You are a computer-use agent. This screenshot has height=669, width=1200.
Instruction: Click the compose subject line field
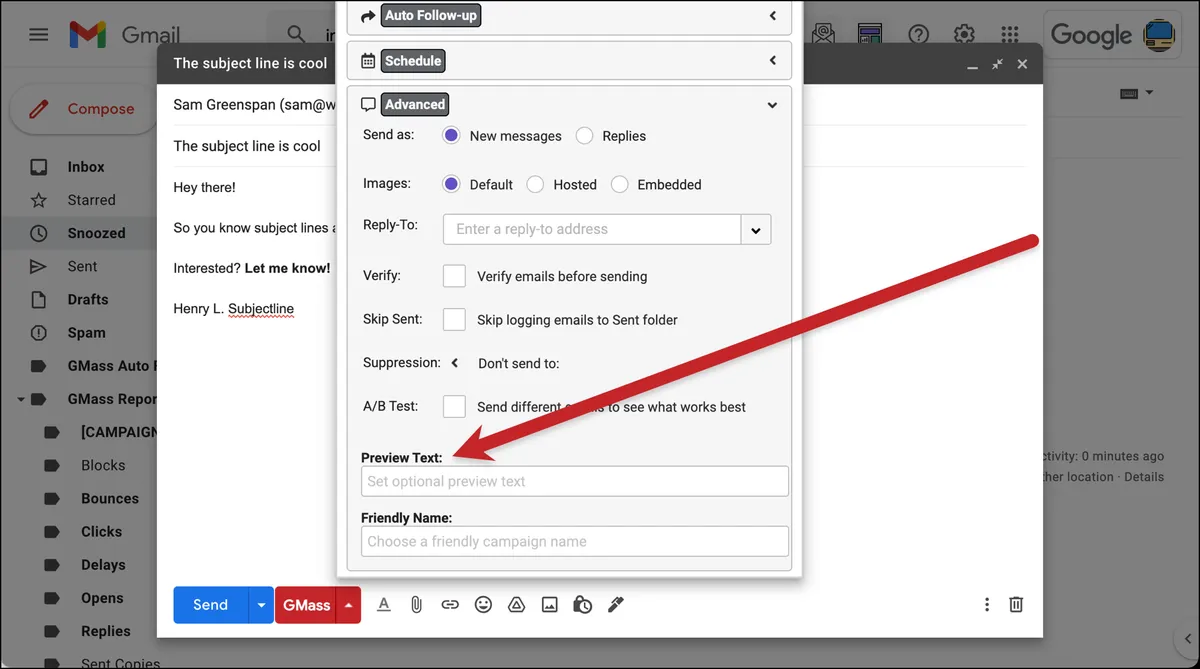tap(247, 146)
